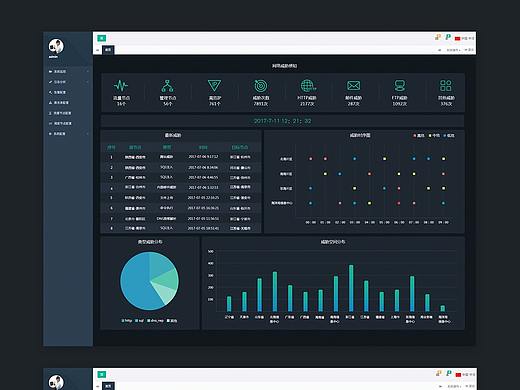Toggle the dns legend under the pie chart
520x390 pixels.
click(x=155, y=320)
